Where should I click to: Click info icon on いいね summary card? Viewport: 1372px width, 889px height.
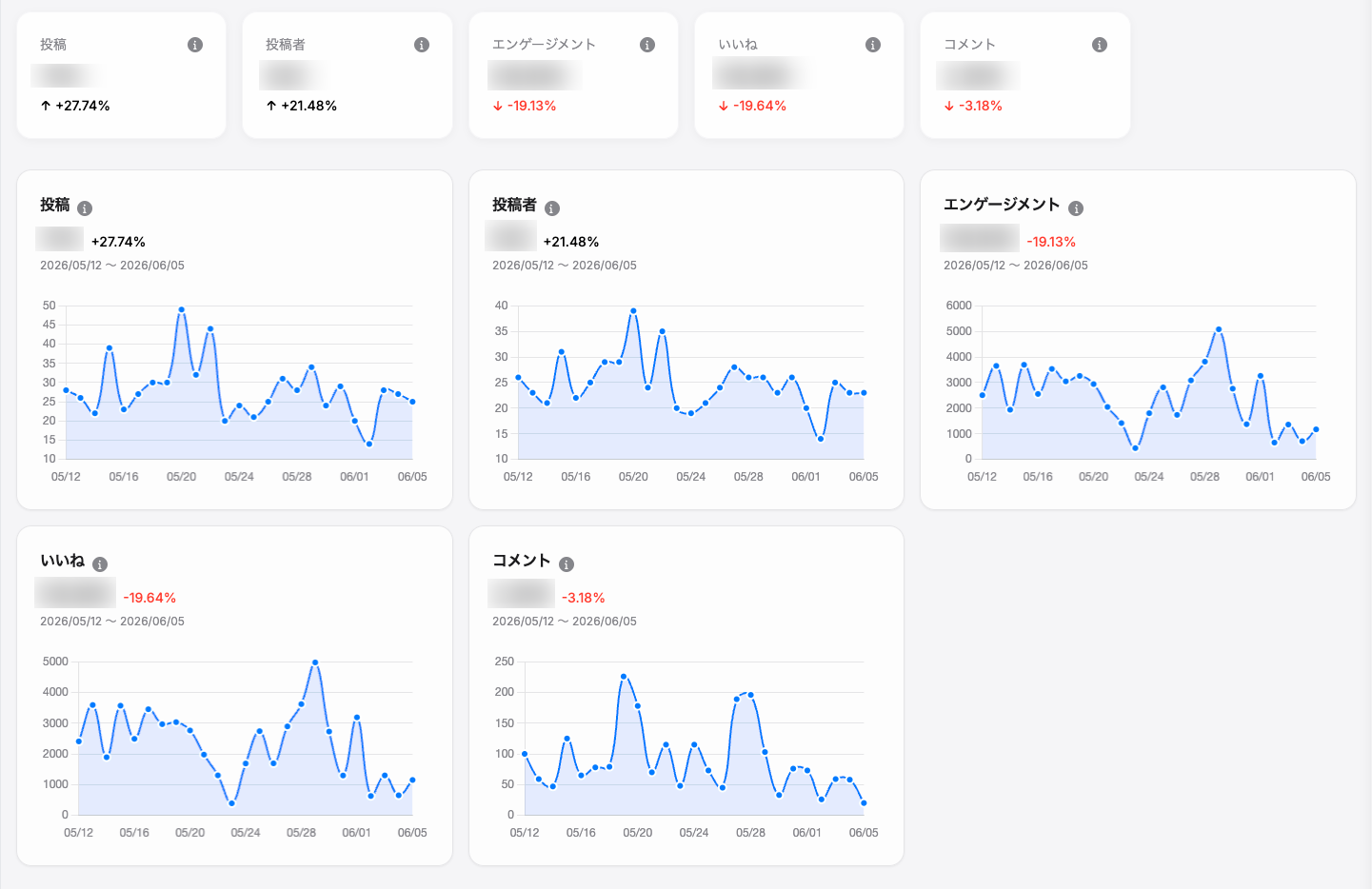tap(873, 45)
